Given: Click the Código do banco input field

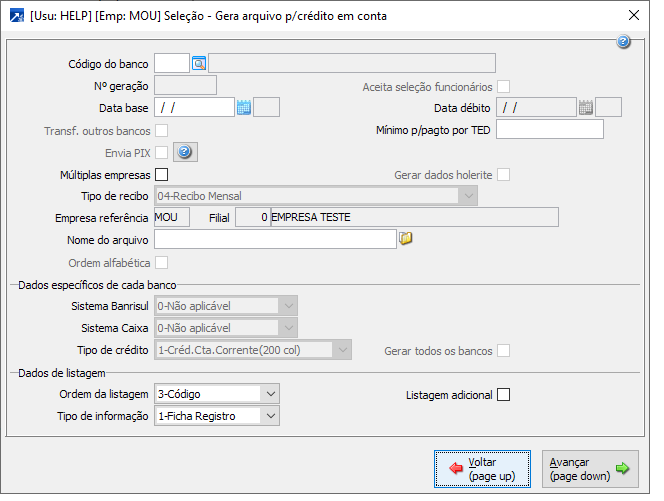Looking at the screenshot, I should click(x=172, y=64).
